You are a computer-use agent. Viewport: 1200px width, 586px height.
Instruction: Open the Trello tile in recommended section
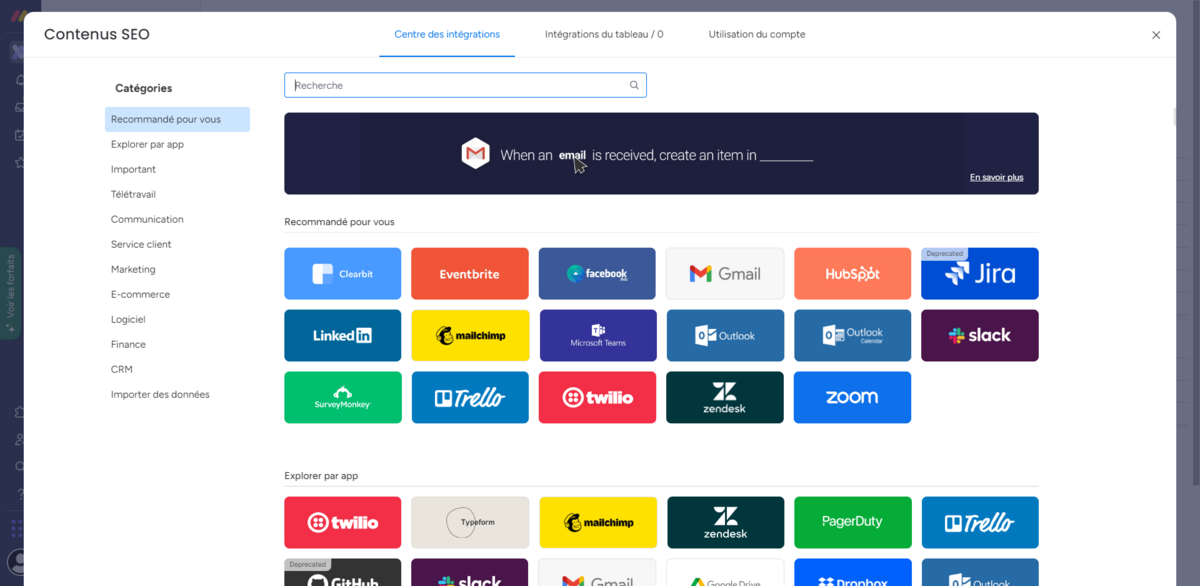470,397
